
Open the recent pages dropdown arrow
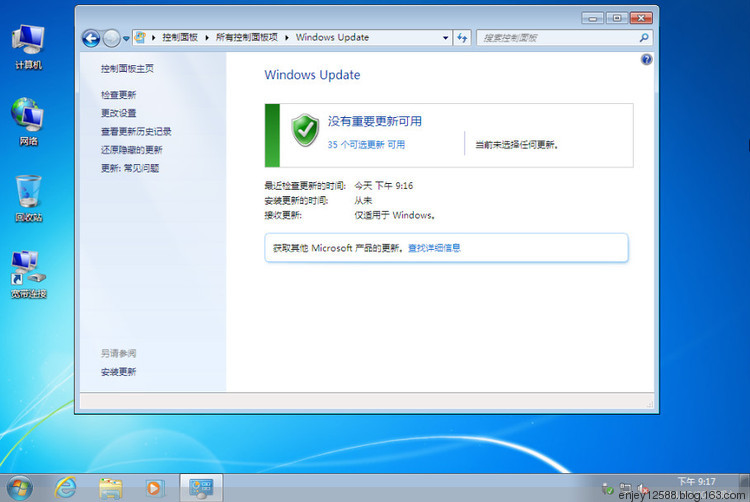coord(126,38)
